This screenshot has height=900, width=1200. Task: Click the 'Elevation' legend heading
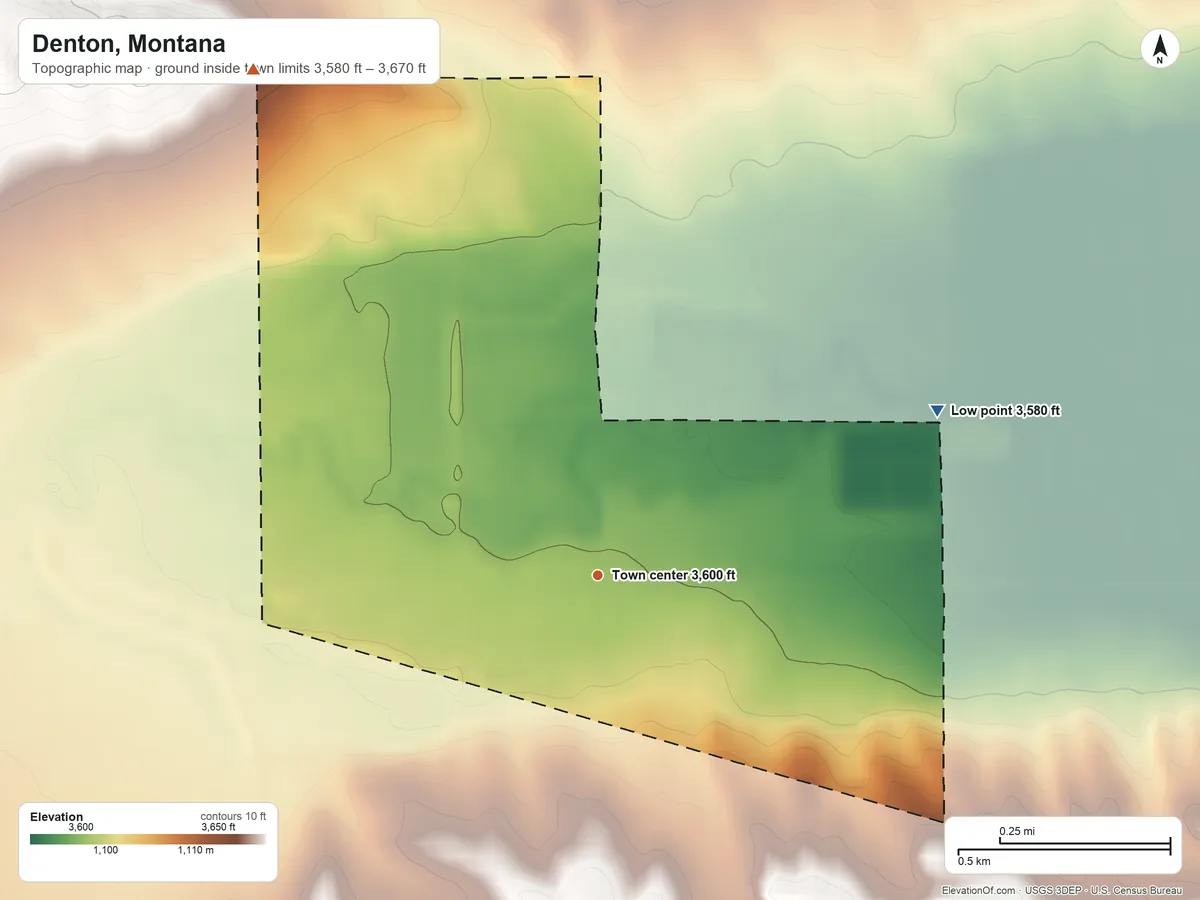pos(57,817)
